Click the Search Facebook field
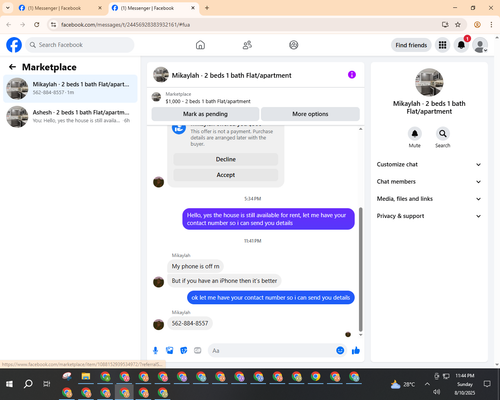 click(x=80, y=45)
